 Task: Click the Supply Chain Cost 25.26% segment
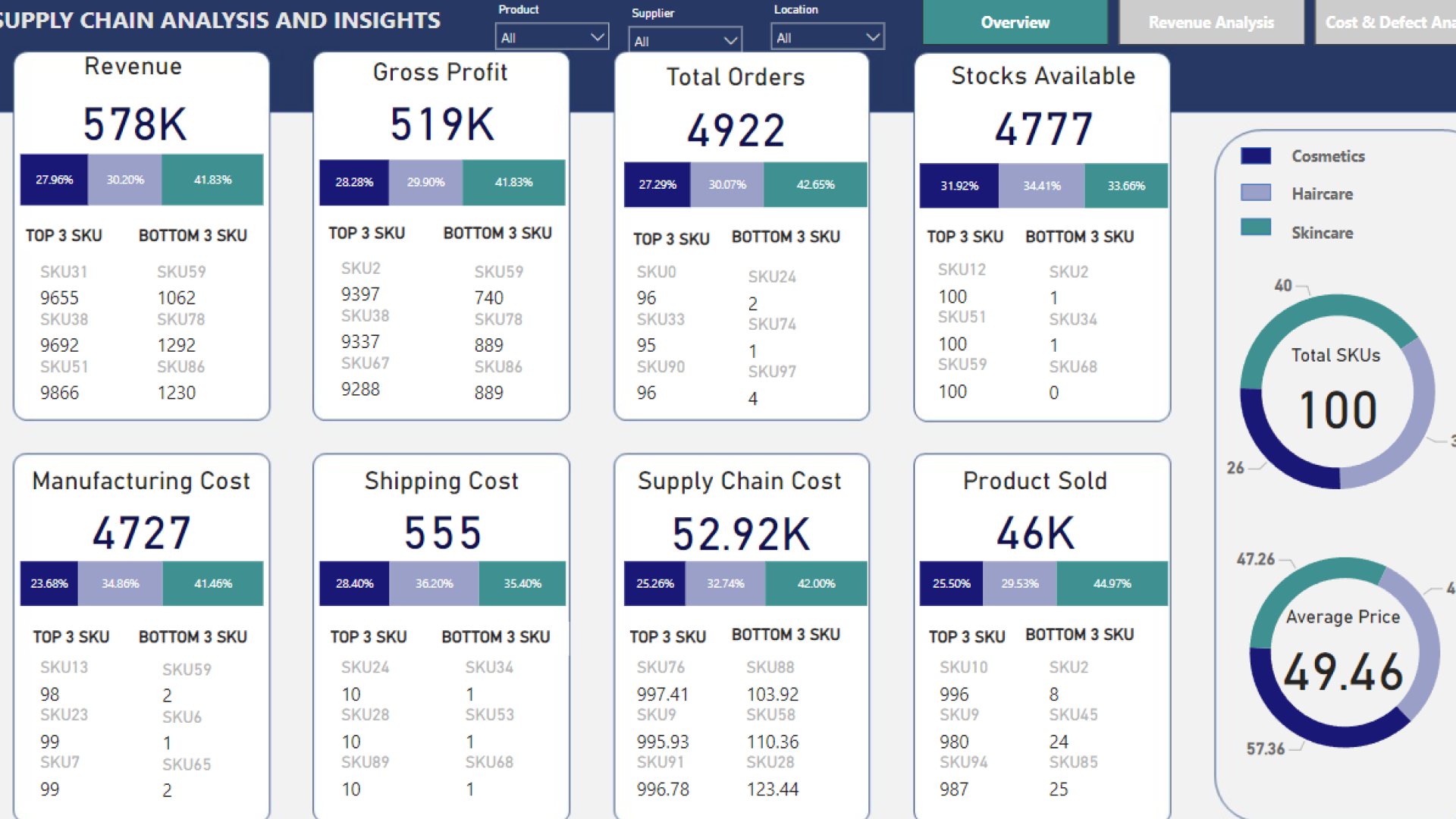655,583
